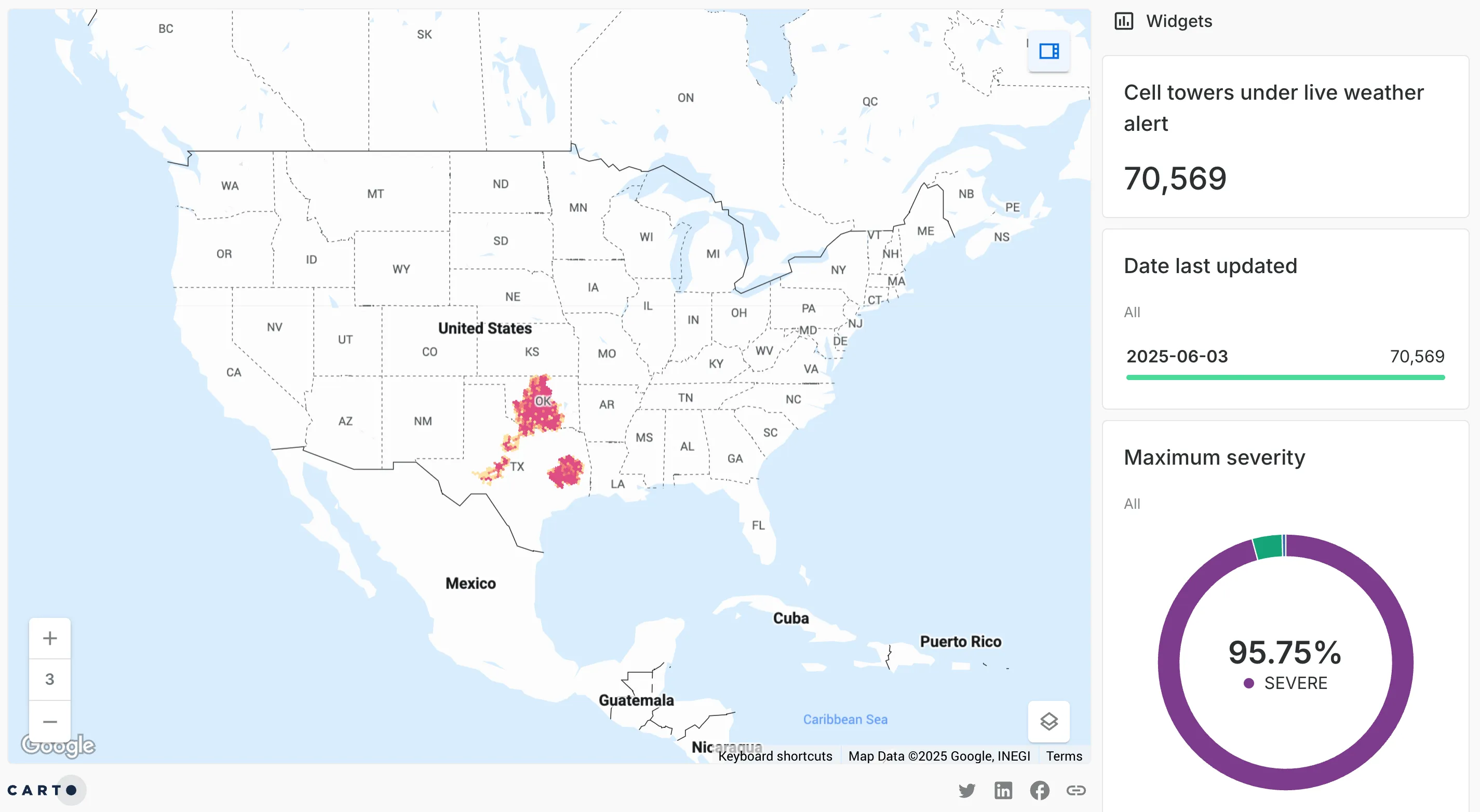
Task: Open the Widgets panel header
Action: pyautogui.click(x=1178, y=21)
